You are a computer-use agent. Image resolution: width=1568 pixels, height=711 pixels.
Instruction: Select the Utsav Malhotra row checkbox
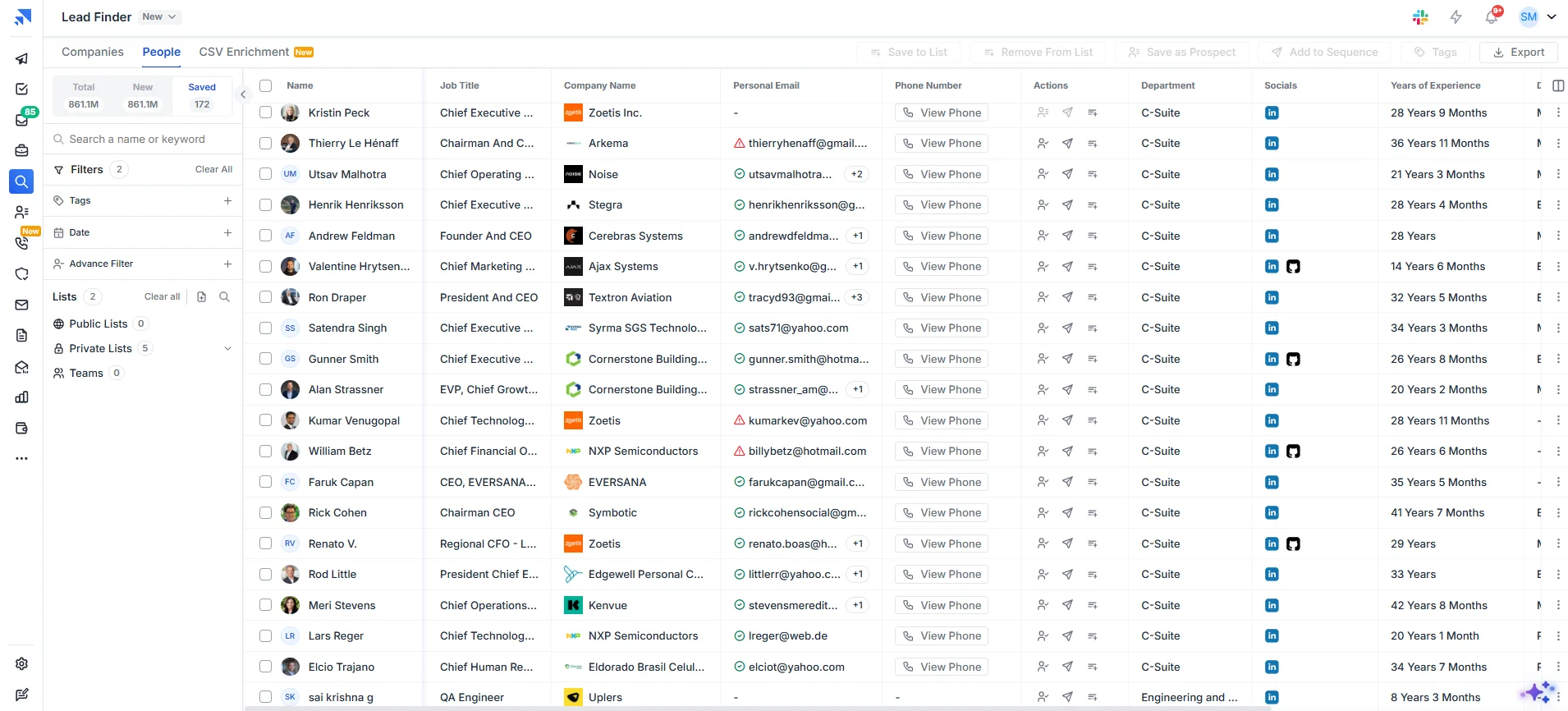[x=265, y=174]
